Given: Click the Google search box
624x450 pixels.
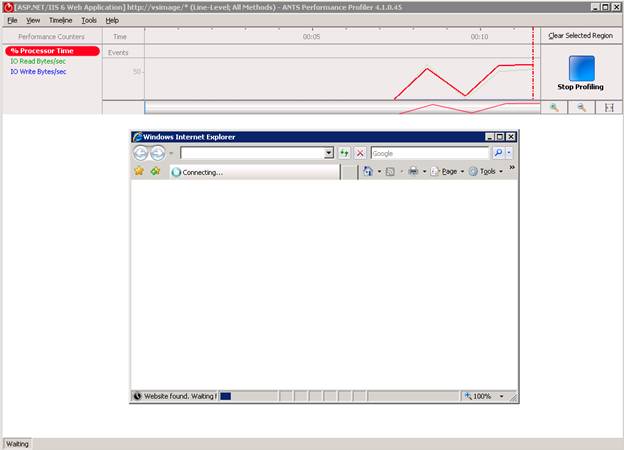Looking at the screenshot, I should [429, 153].
